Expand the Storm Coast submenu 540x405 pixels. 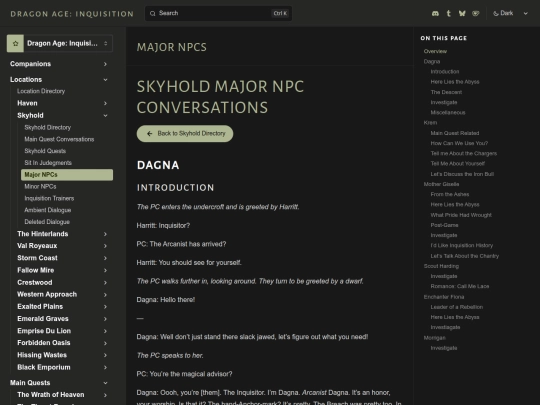coord(105,258)
